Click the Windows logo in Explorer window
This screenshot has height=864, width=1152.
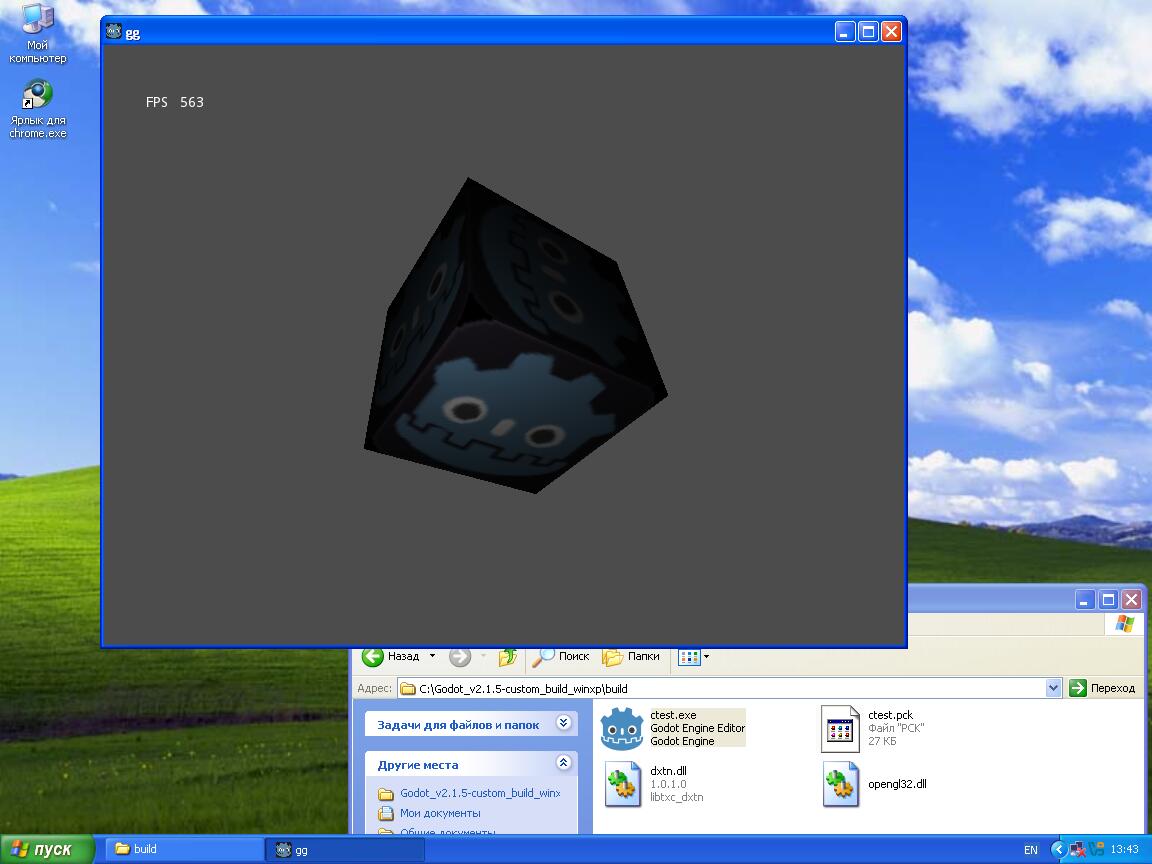[x=1124, y=624]
